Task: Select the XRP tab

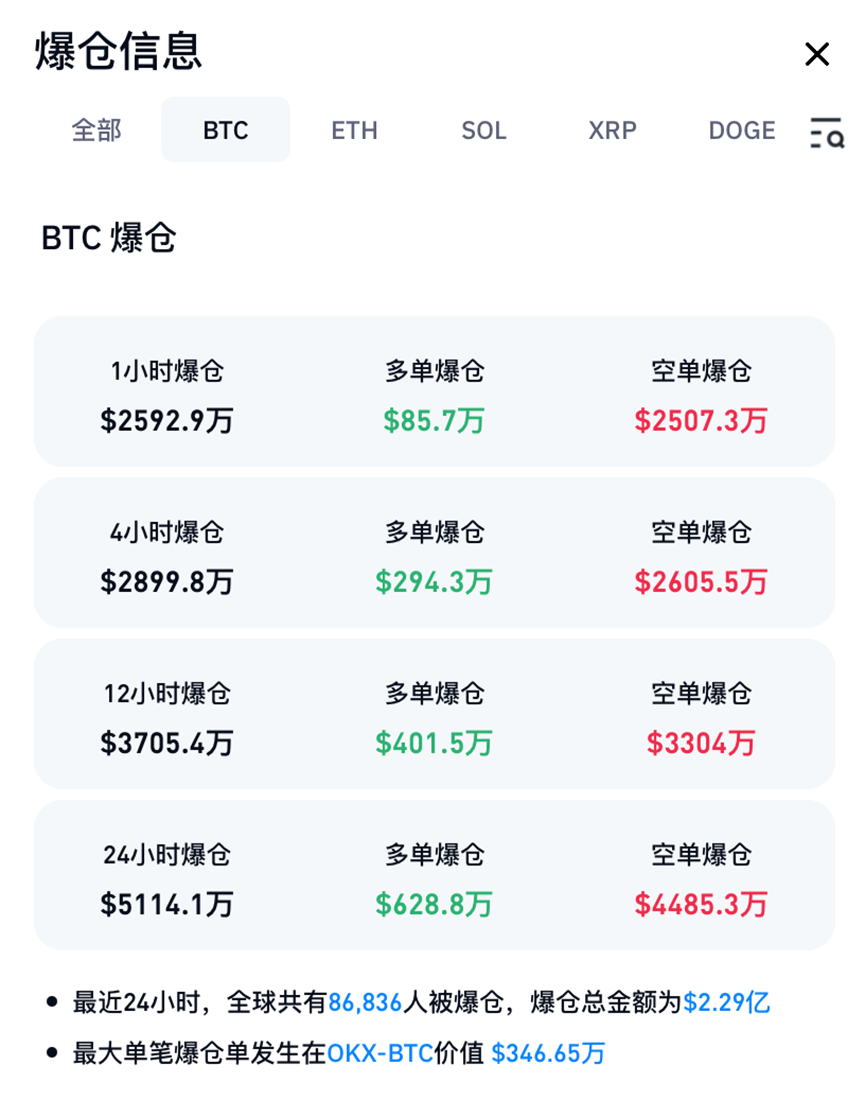Action: tap(613, 130)
